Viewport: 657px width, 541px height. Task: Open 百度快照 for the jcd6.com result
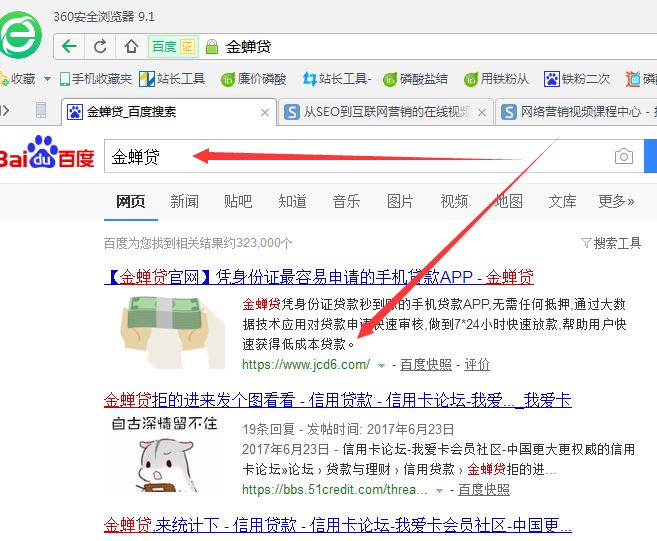pos(426,365)
